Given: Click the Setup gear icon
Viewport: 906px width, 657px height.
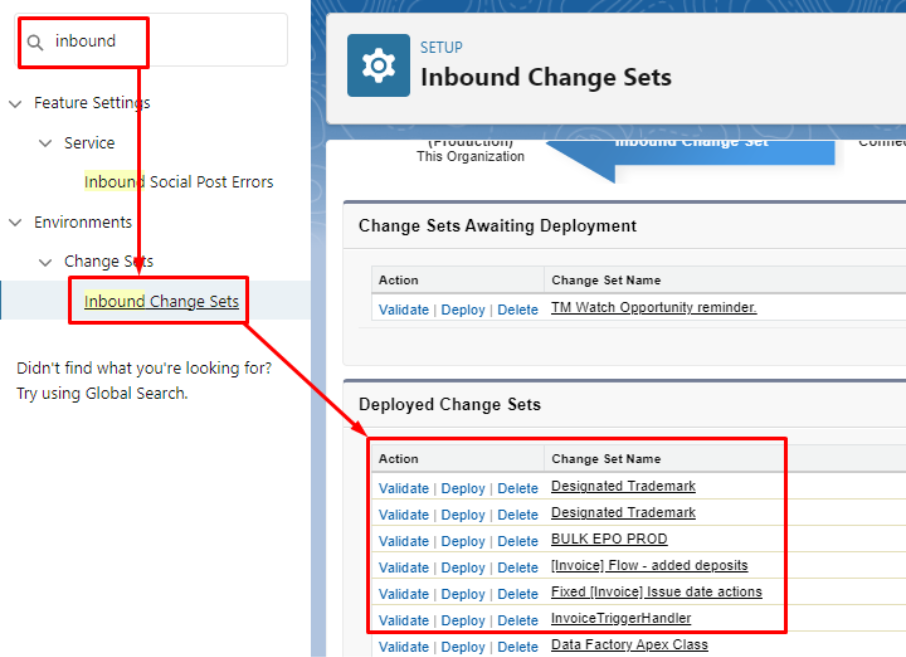Looking at the screenshot, I should pos(378,65).
